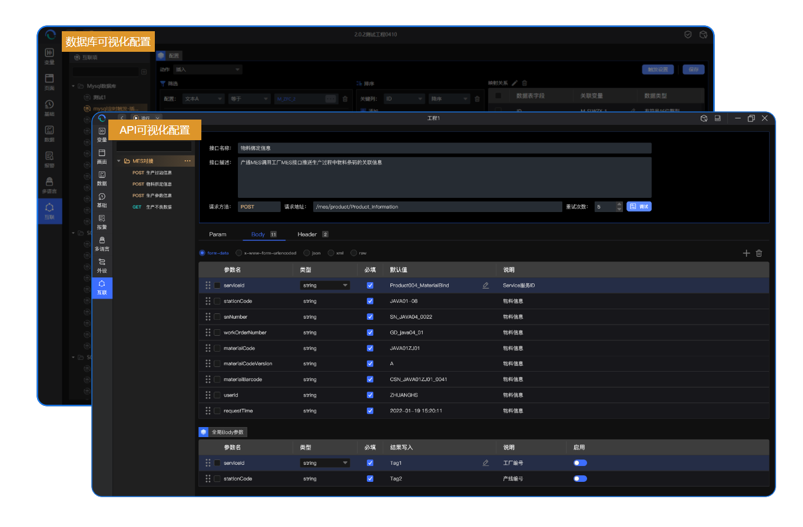Click the three-dot menu beside MES对接 folder
This screenshot has width=803, height=527.
tap(187, 161)
